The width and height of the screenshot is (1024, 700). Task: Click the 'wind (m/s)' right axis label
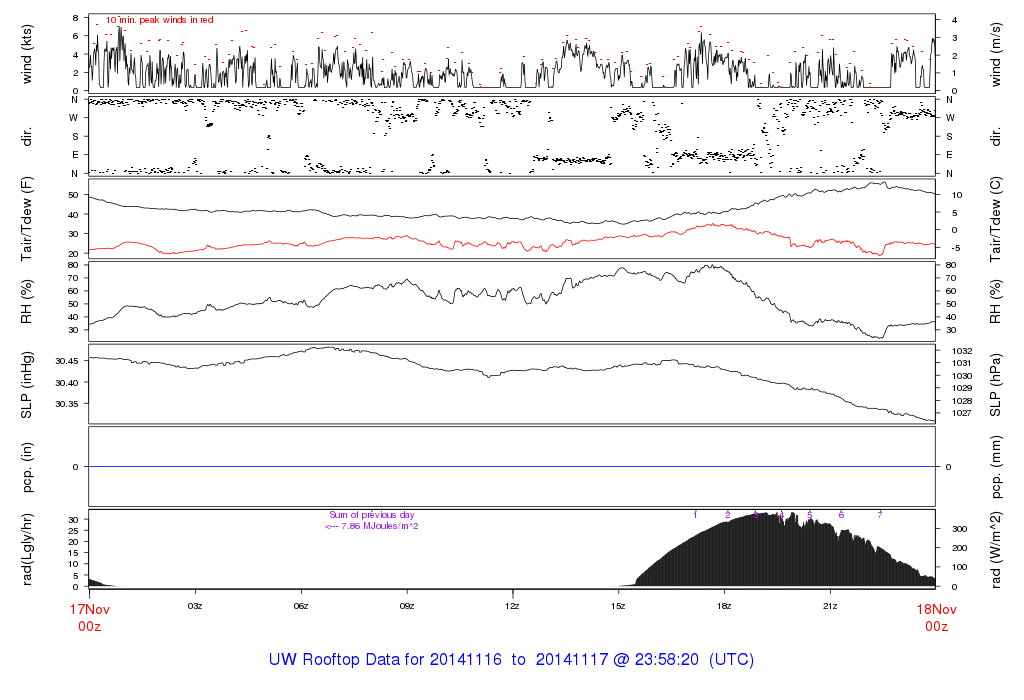coord(997,53)
